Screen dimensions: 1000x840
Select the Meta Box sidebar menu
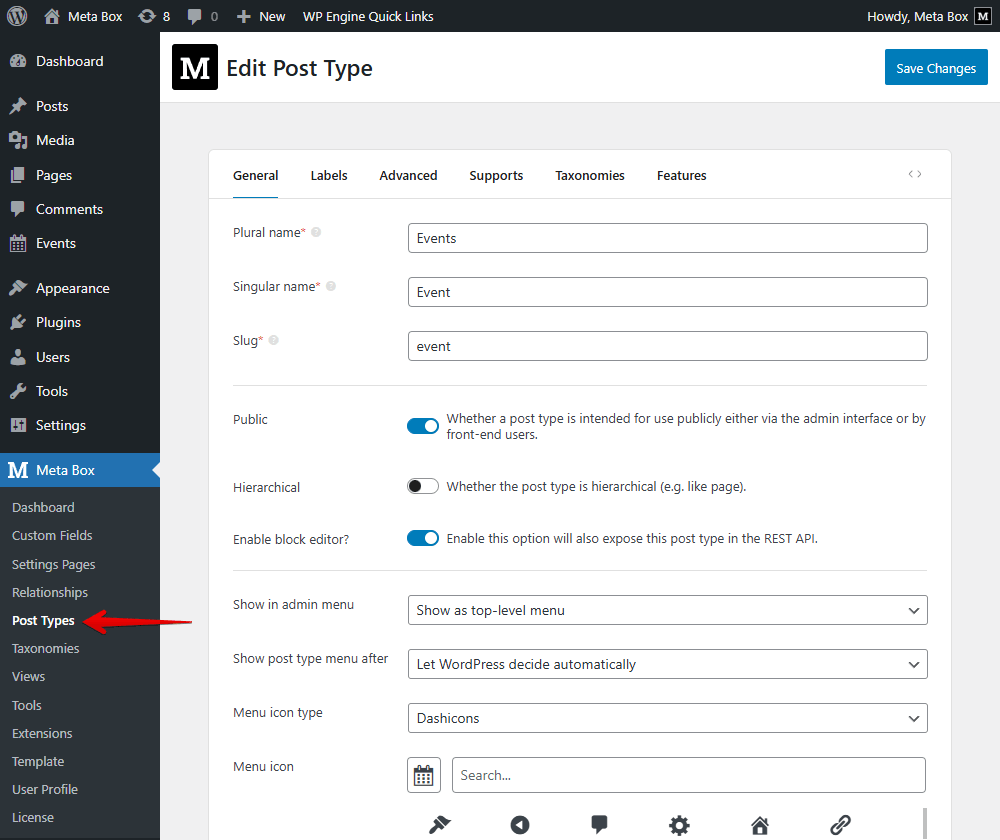(80, 470)
